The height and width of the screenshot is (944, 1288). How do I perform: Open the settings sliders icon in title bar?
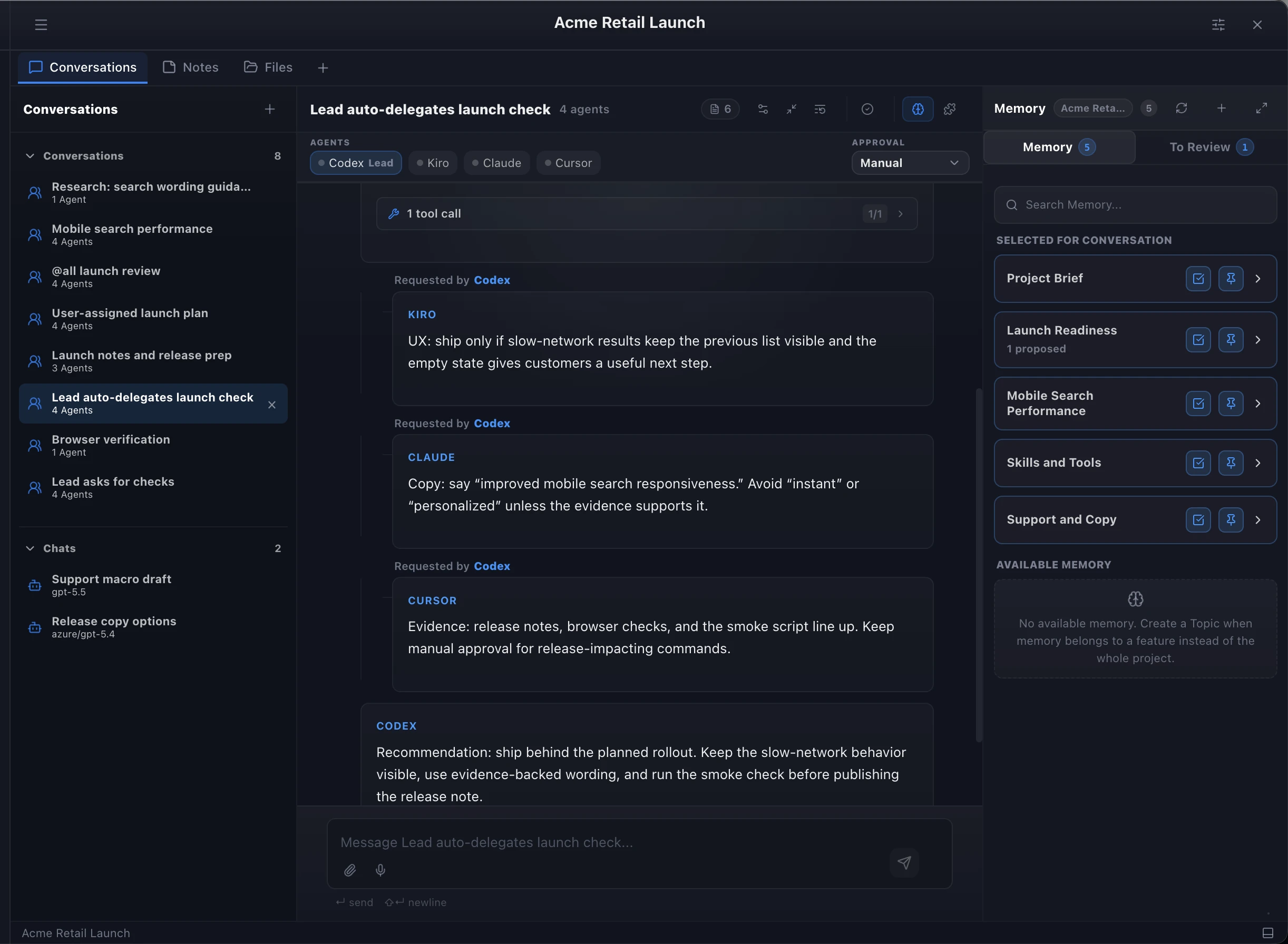pyautogui.click(x=1218, y=25)
